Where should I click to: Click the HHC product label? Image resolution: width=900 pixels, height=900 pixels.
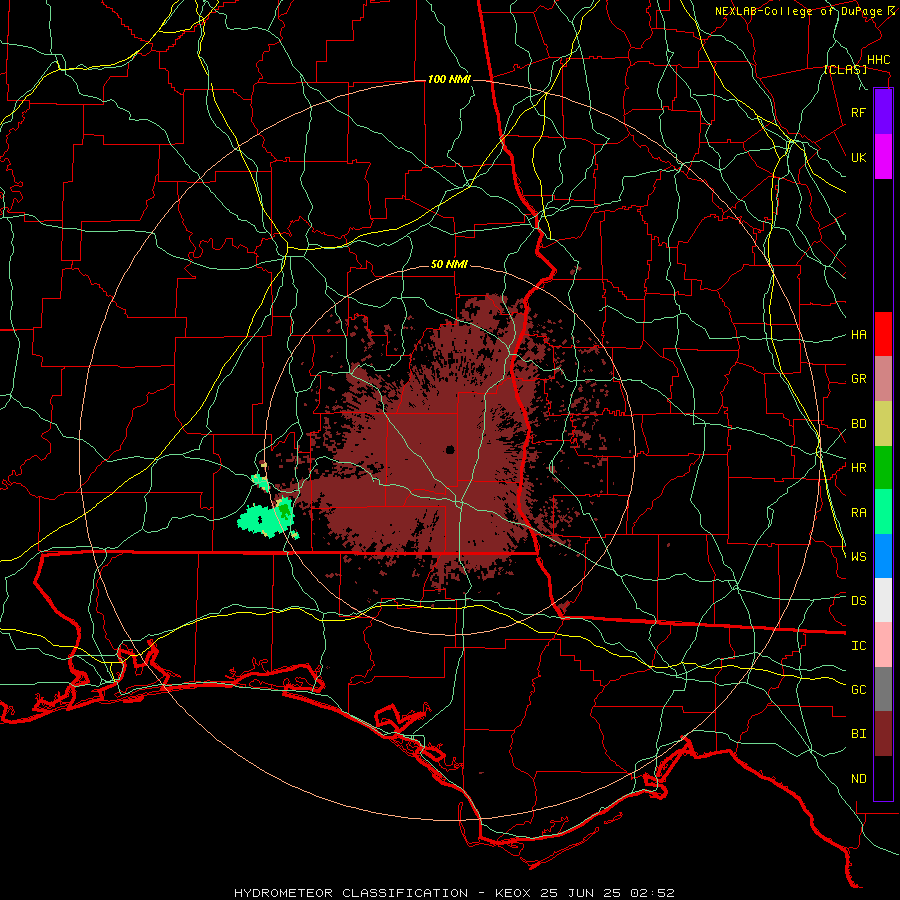pyautogui.click(x=878, y=60)
